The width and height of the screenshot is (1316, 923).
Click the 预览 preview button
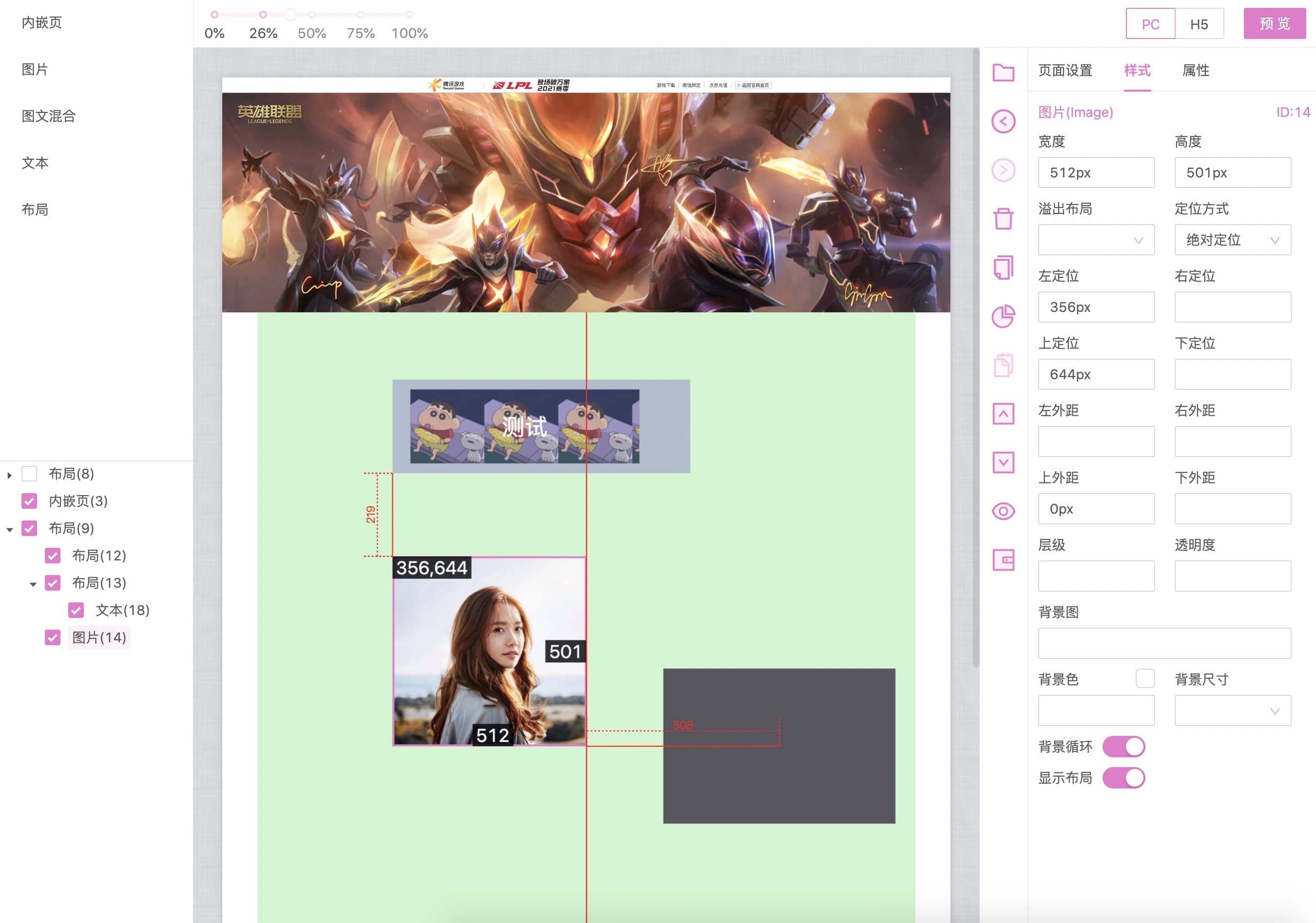click(1274, 23)
